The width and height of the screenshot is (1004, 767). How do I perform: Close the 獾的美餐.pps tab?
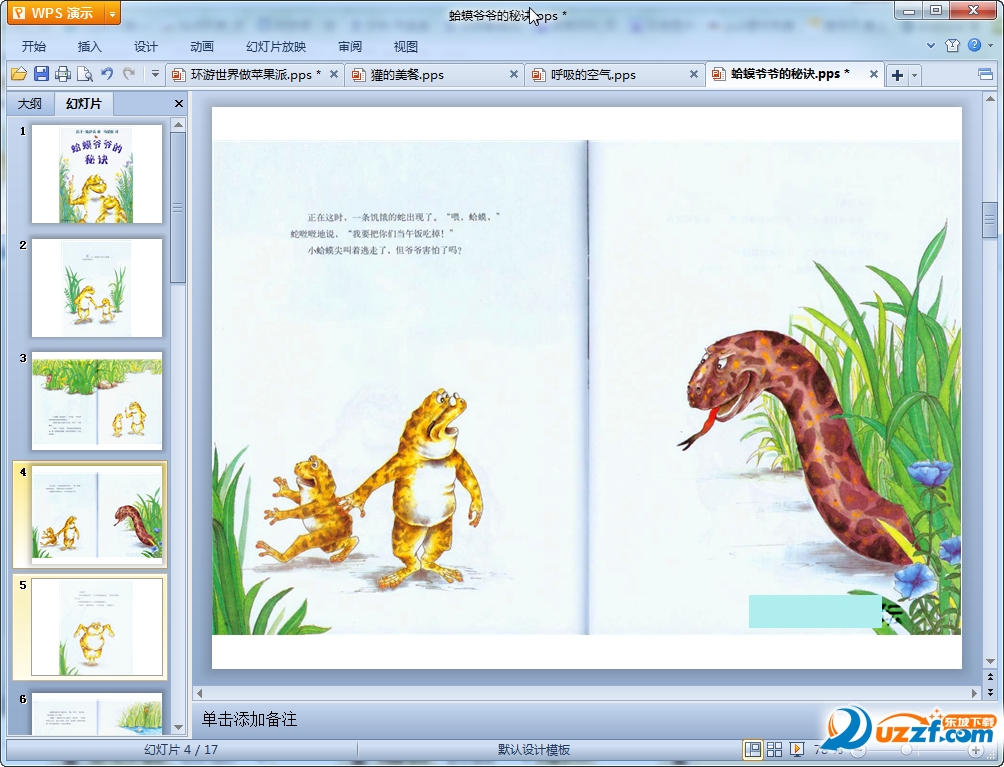[514, 74]
